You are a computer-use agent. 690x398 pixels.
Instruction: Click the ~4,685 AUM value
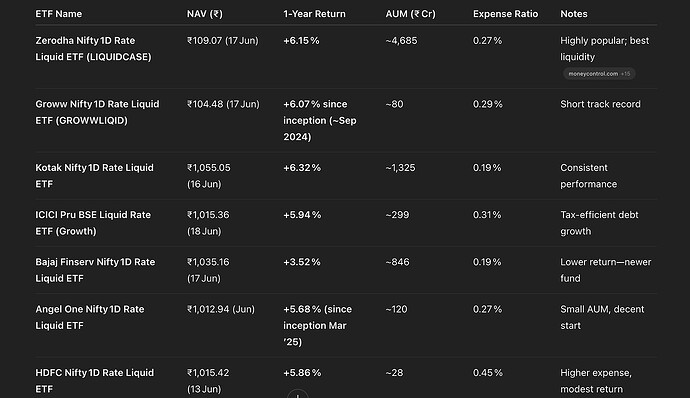[401, 41]
